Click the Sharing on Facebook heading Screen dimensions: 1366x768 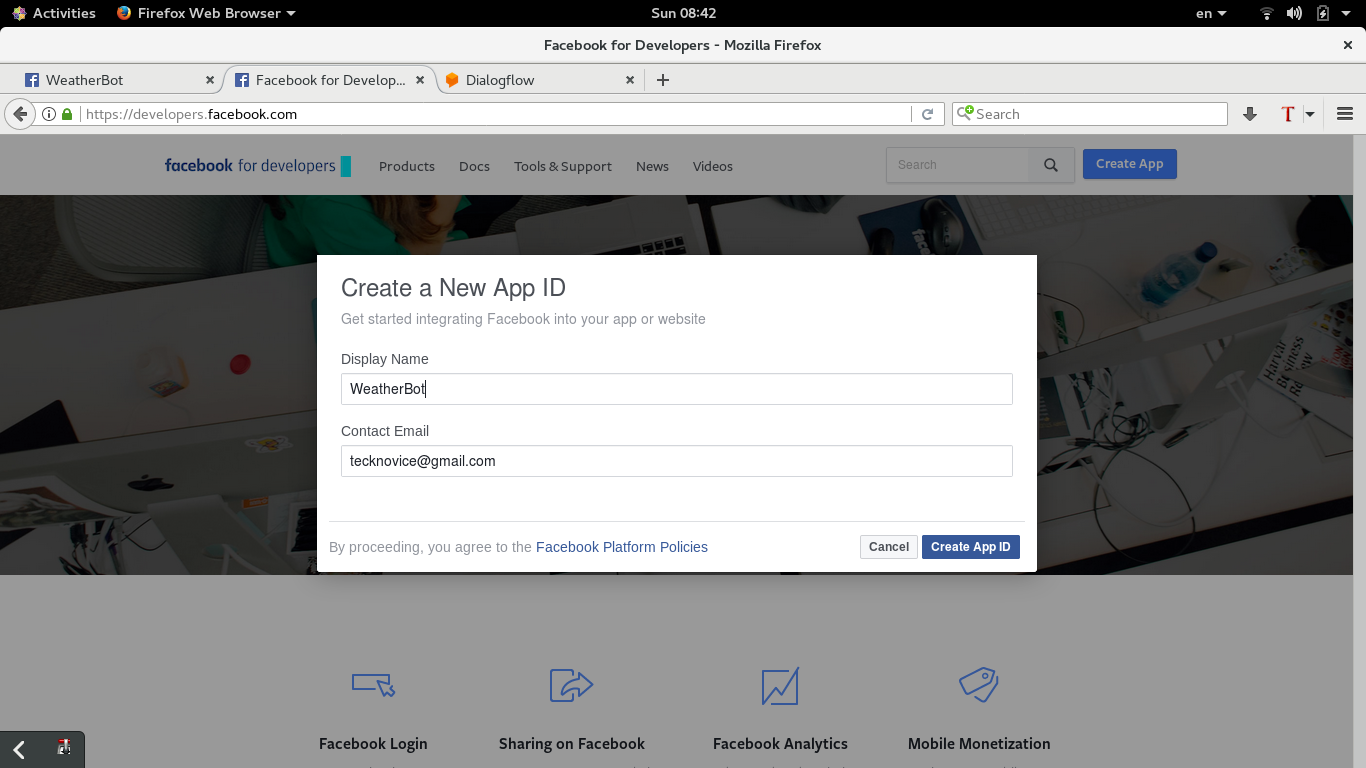[572, 744]
